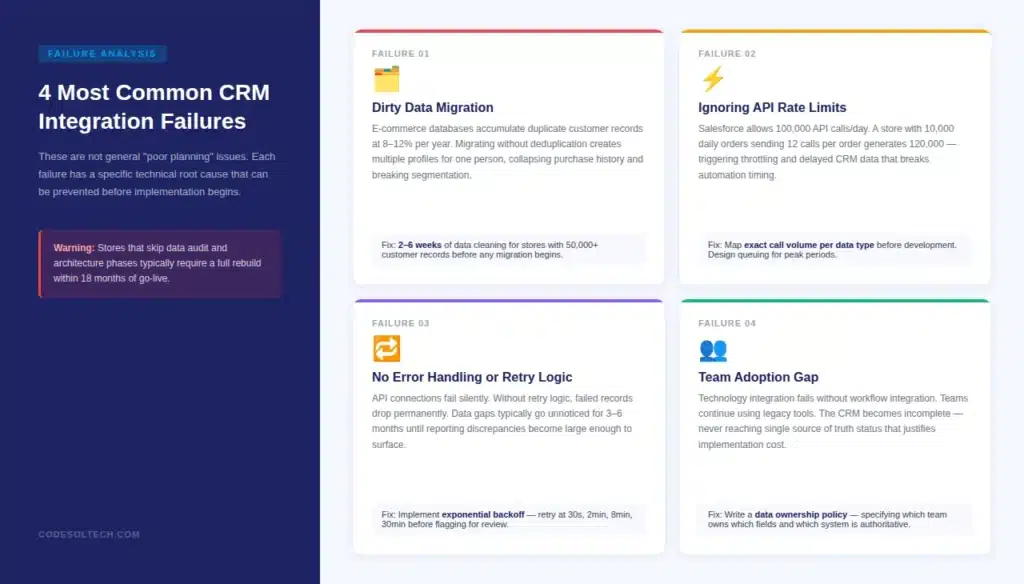Click the heading '4 Most Common CRM Integration Failures'

(x=154, y=106)
